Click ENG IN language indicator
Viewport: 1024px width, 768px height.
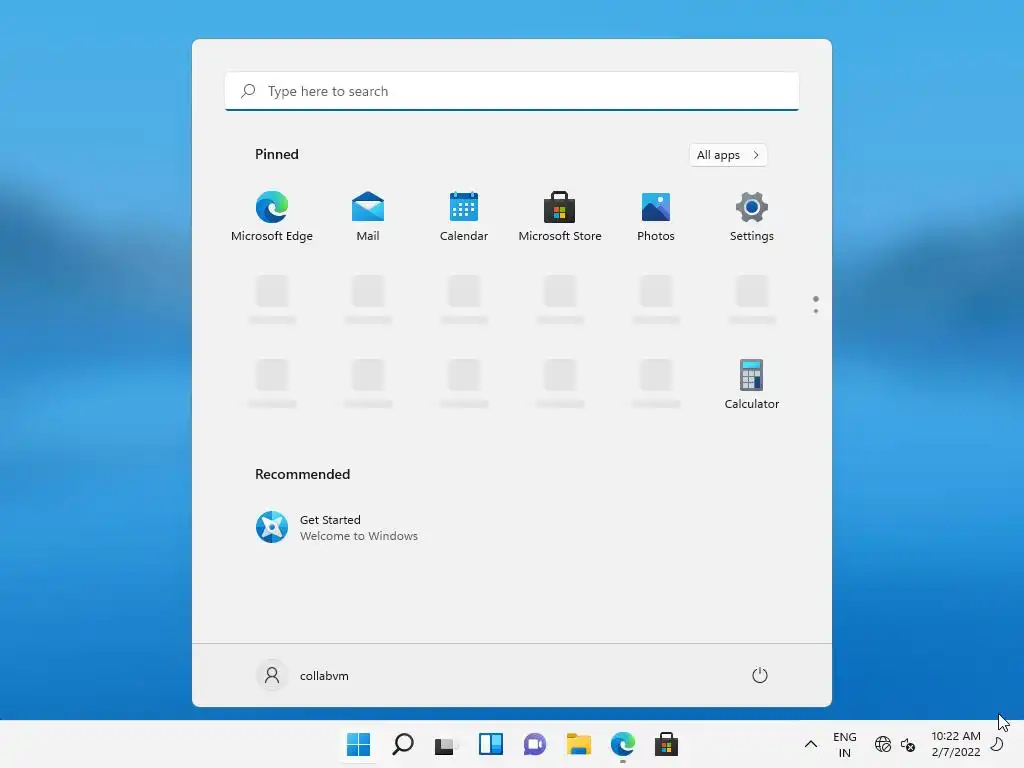[844, 744]
